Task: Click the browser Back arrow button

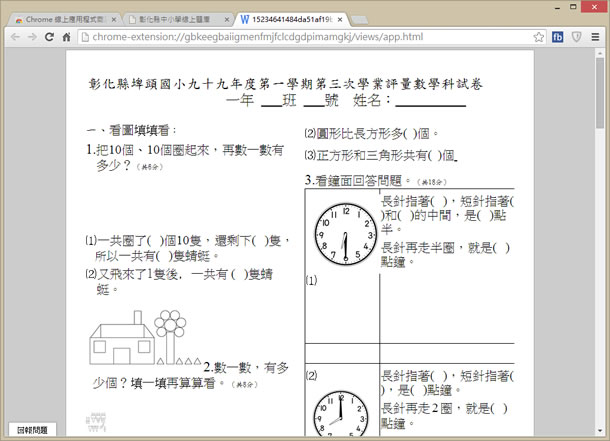Action: point(14,37)
